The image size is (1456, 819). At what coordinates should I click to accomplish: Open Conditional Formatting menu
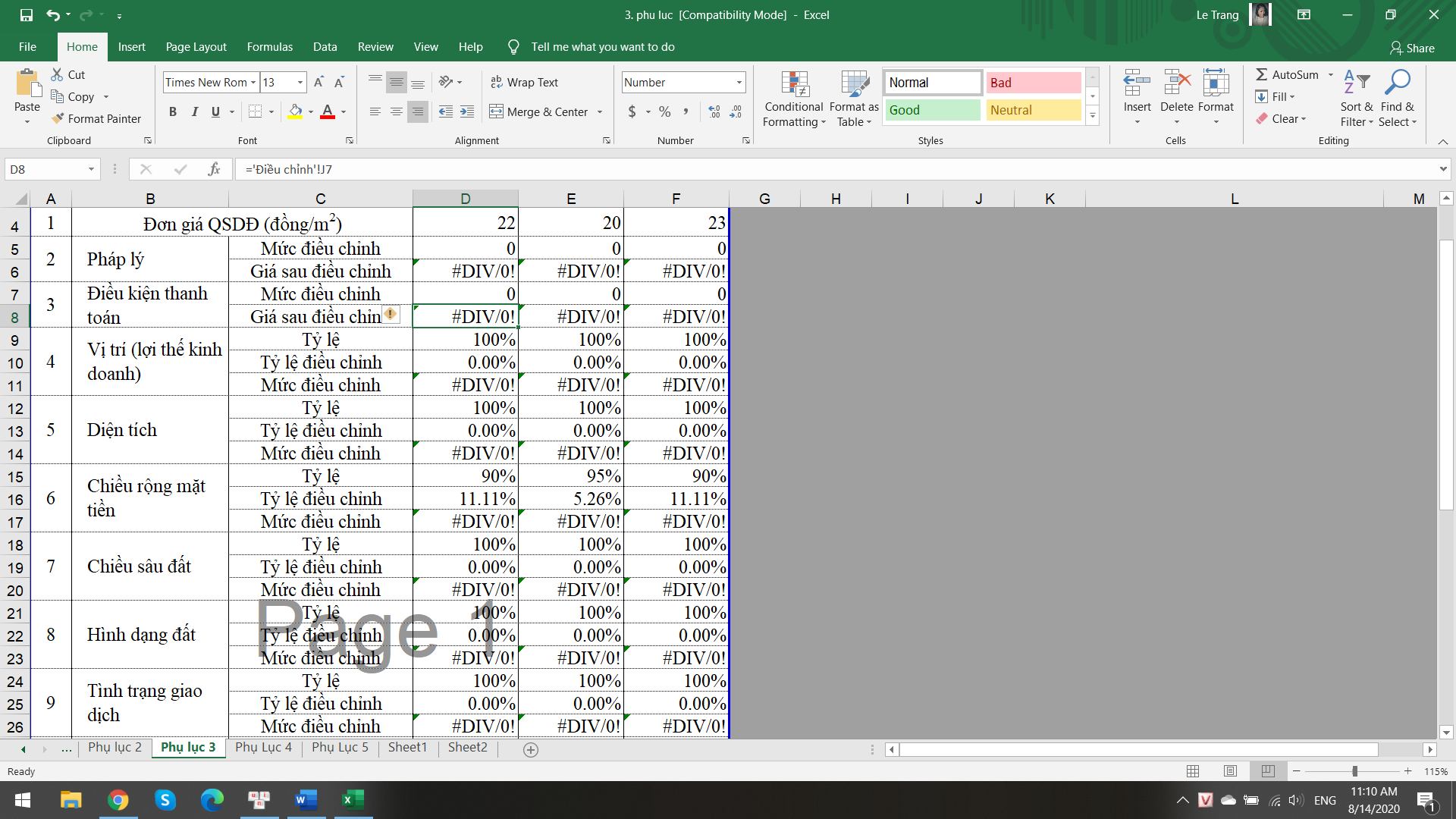tap(794, 99)
